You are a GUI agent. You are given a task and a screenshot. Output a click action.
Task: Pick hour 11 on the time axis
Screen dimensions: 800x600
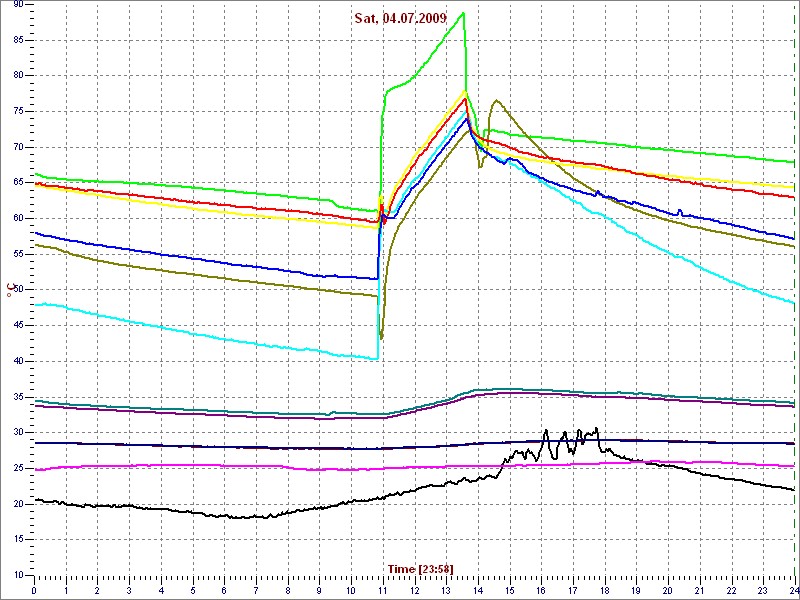pyautogui.click(x=383, y=591)
